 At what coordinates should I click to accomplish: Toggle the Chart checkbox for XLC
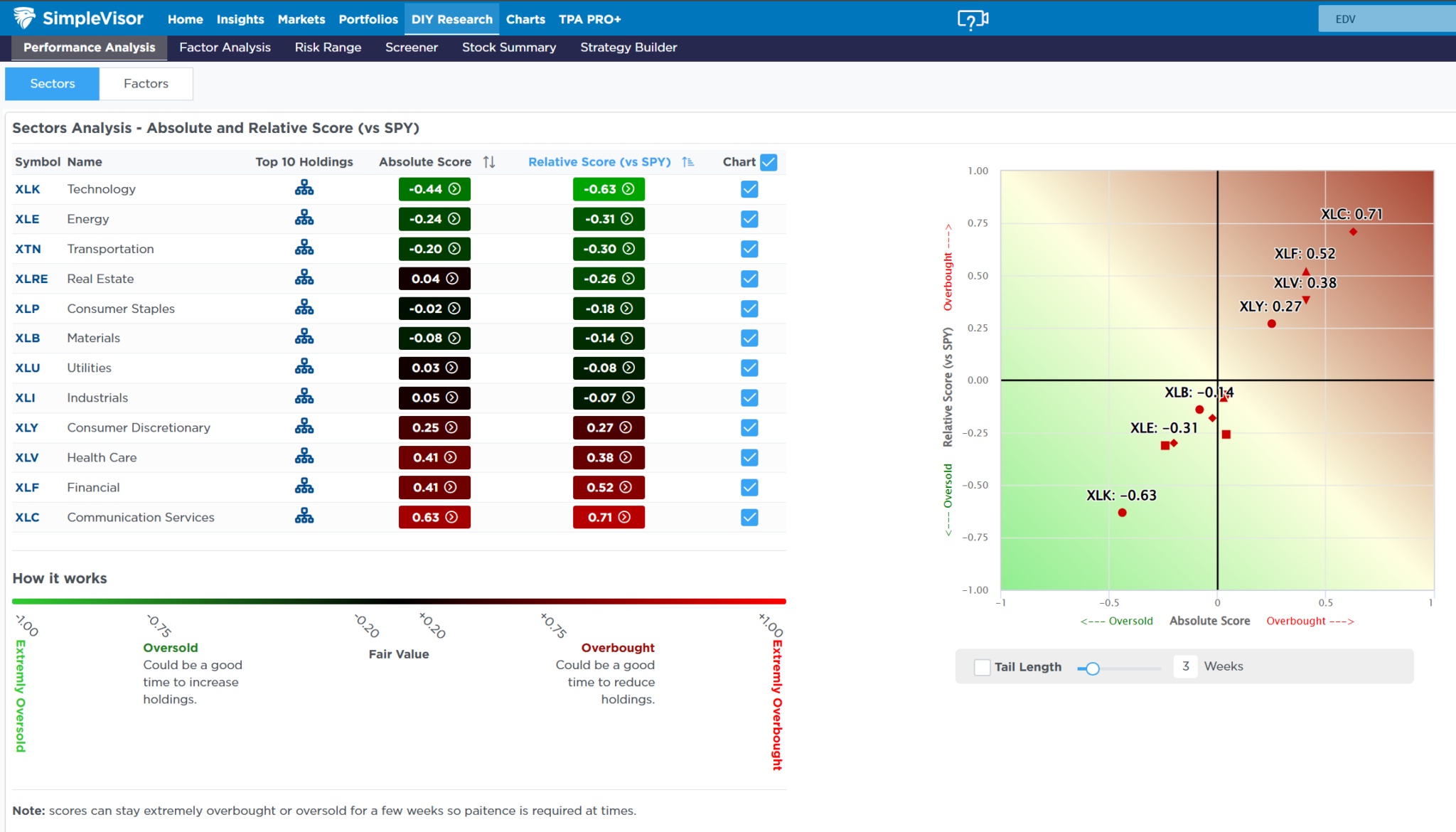[749, 517]
